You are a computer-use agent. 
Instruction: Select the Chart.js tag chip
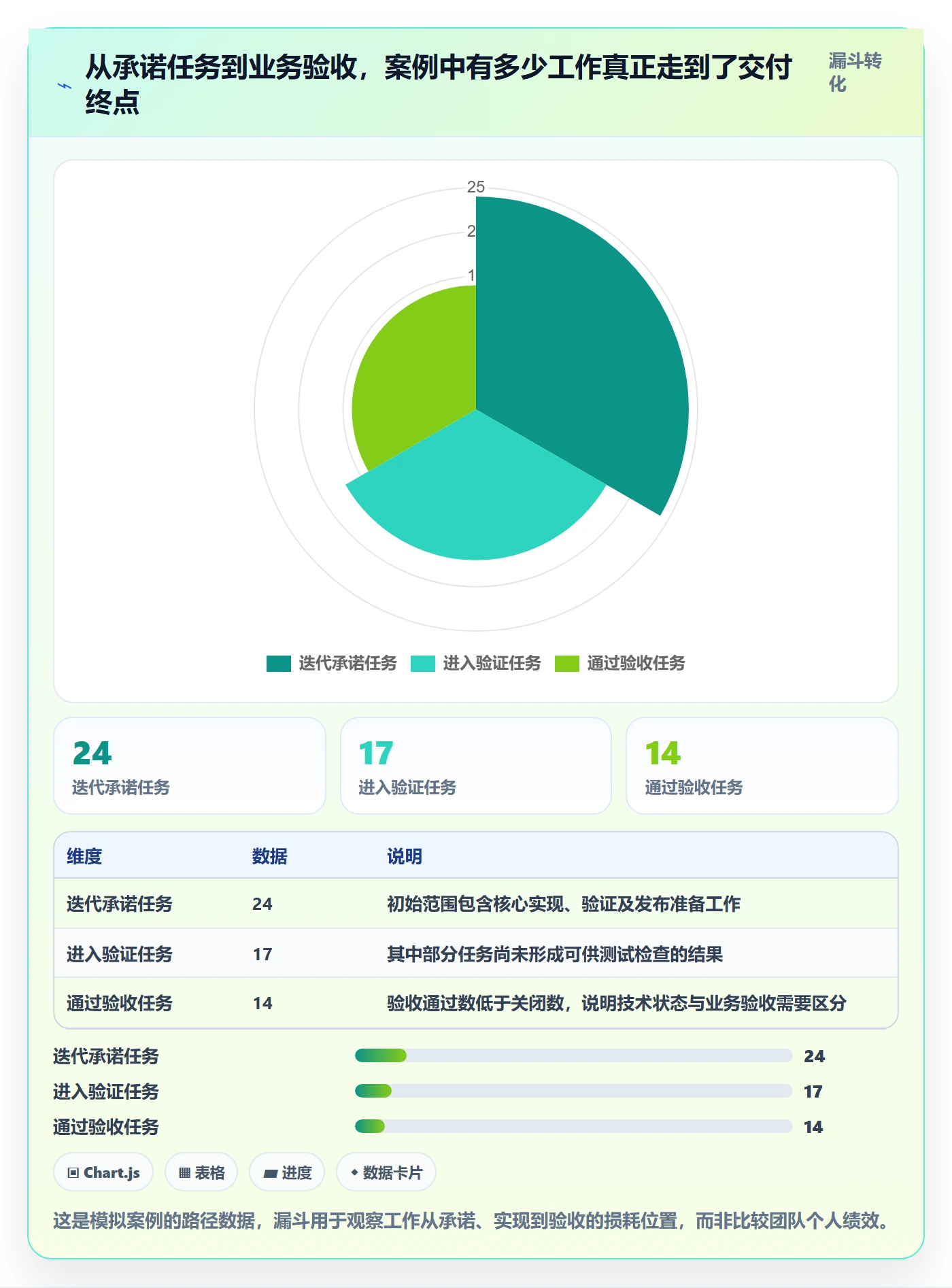coord(103,1172)
